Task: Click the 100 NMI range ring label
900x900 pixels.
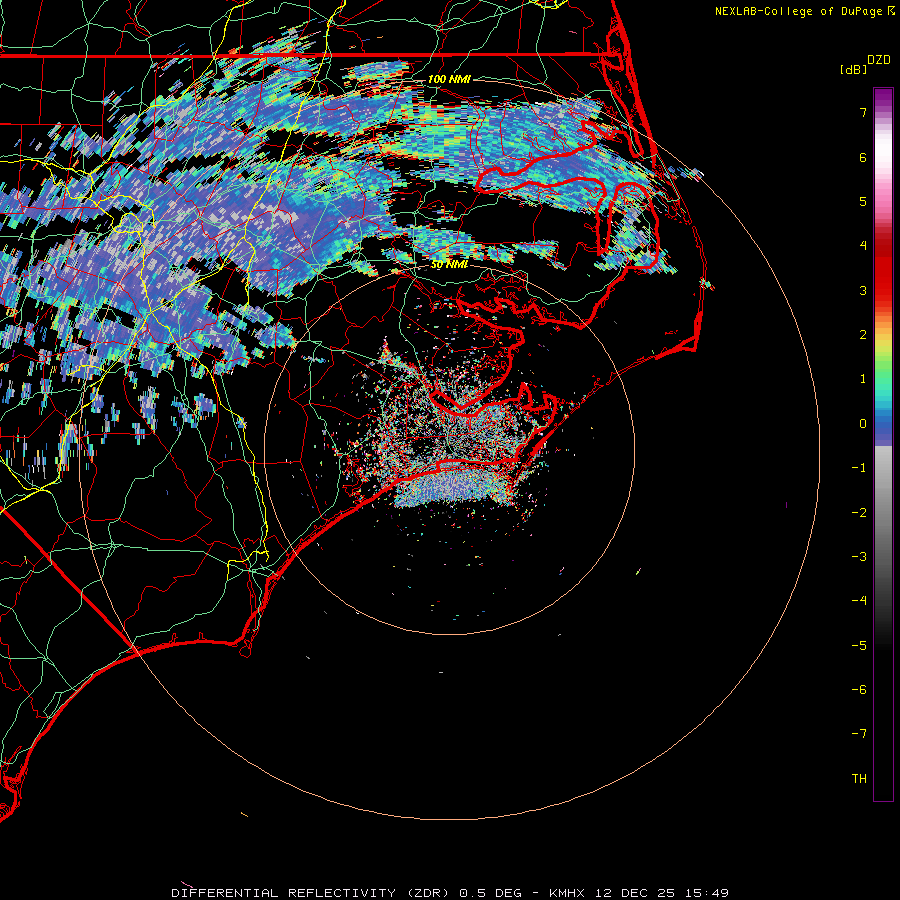Action: (449, 79)
